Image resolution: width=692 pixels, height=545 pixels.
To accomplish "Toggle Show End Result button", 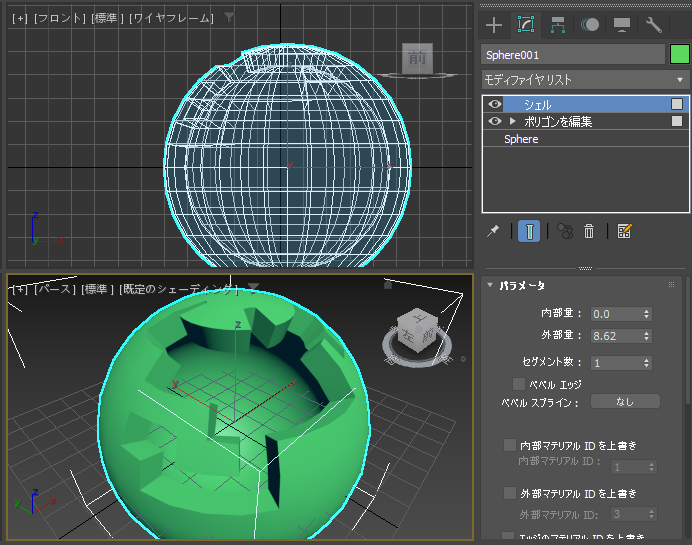I will pyautogui.click(x=529, y=231).
